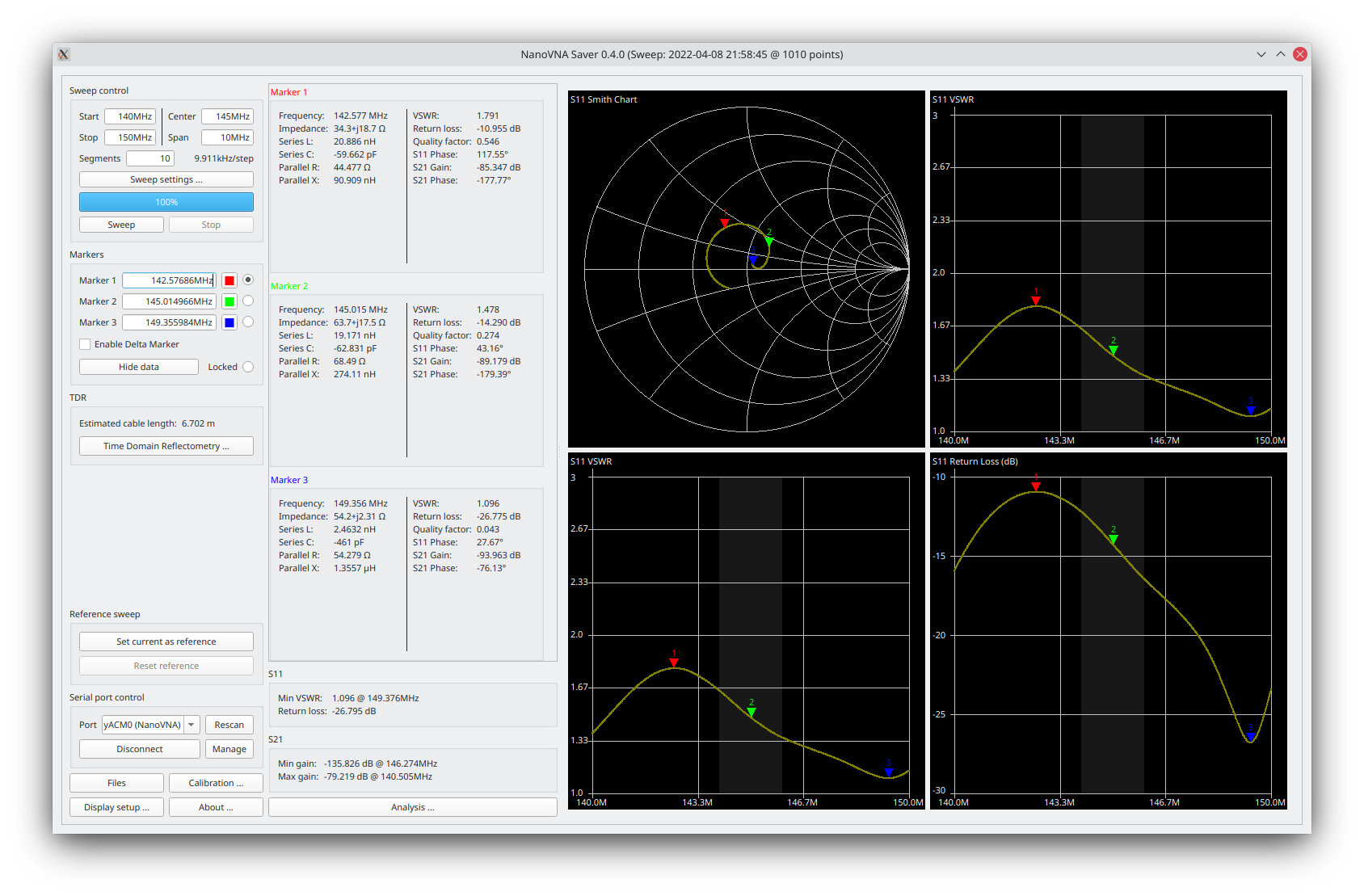Click Marker 2 frequency input field
The width and height of the screenshot is (1364, 896).
click(169, 301)
